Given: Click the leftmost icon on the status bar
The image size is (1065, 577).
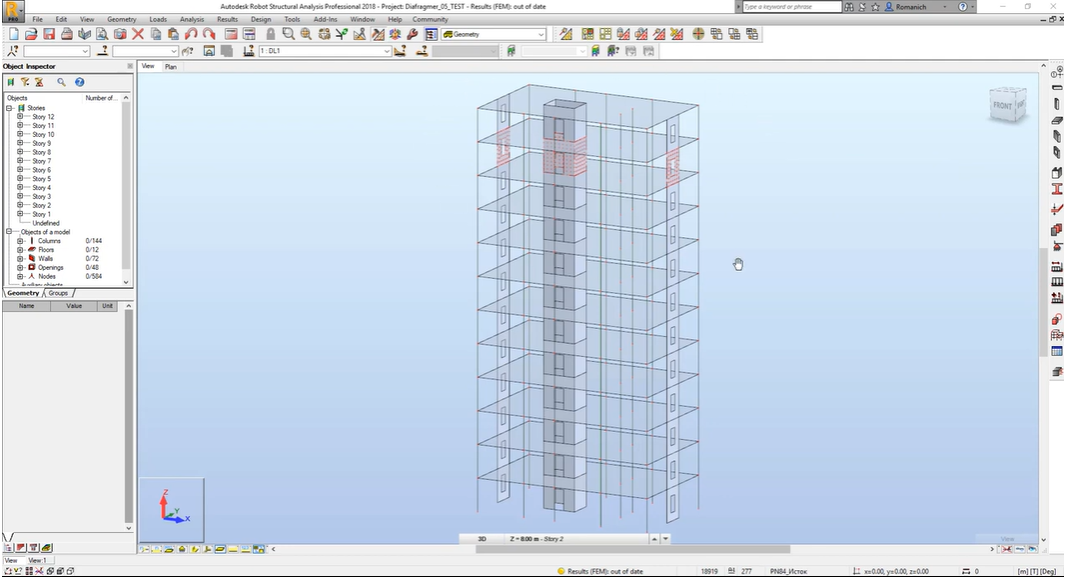Looking at the screenshot, I should pyautogui.click(x=8, y=572).
